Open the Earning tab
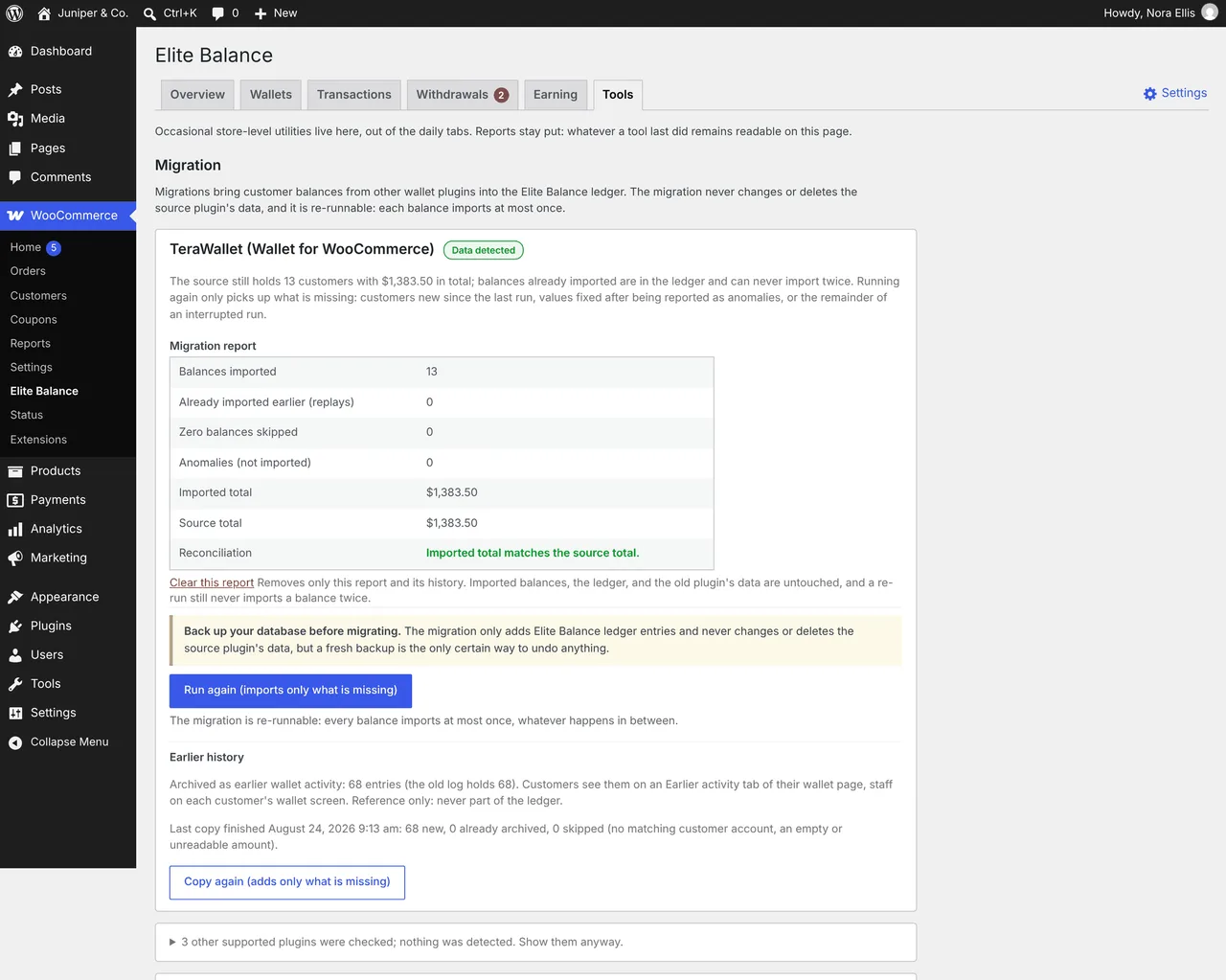This screenshot has height=980, width=1226. pos(556,95)
